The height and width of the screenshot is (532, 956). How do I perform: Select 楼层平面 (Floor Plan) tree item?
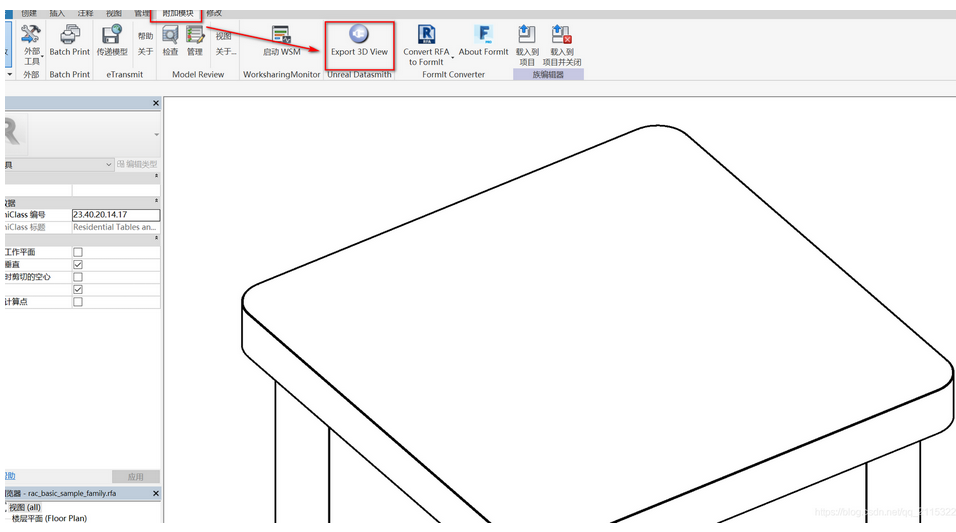click(x=49, y=519)
